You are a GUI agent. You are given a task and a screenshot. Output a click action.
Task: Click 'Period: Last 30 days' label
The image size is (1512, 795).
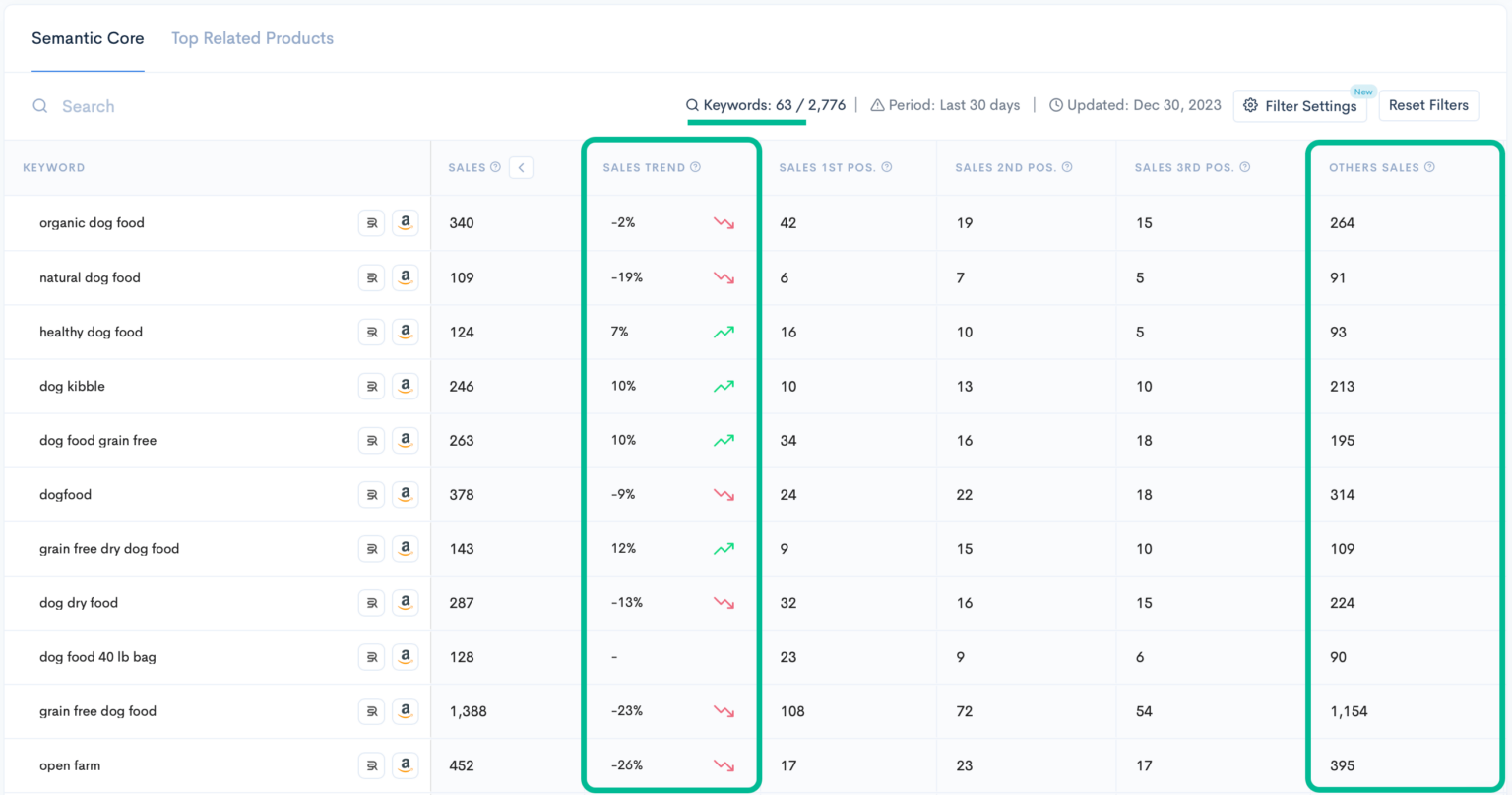[x=945, y=105]
